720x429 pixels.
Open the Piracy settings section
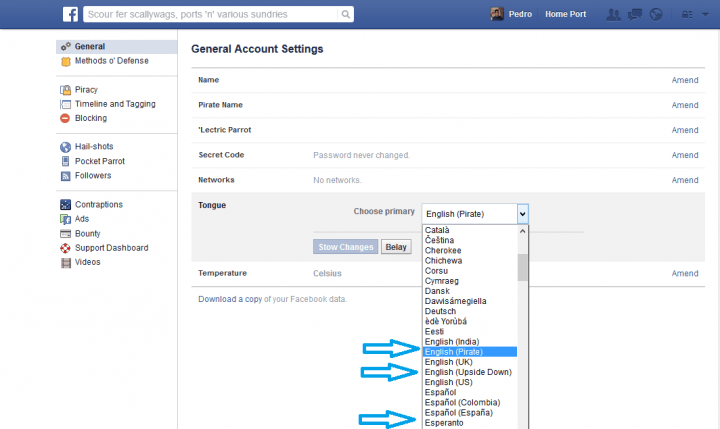tap(86, 90)
